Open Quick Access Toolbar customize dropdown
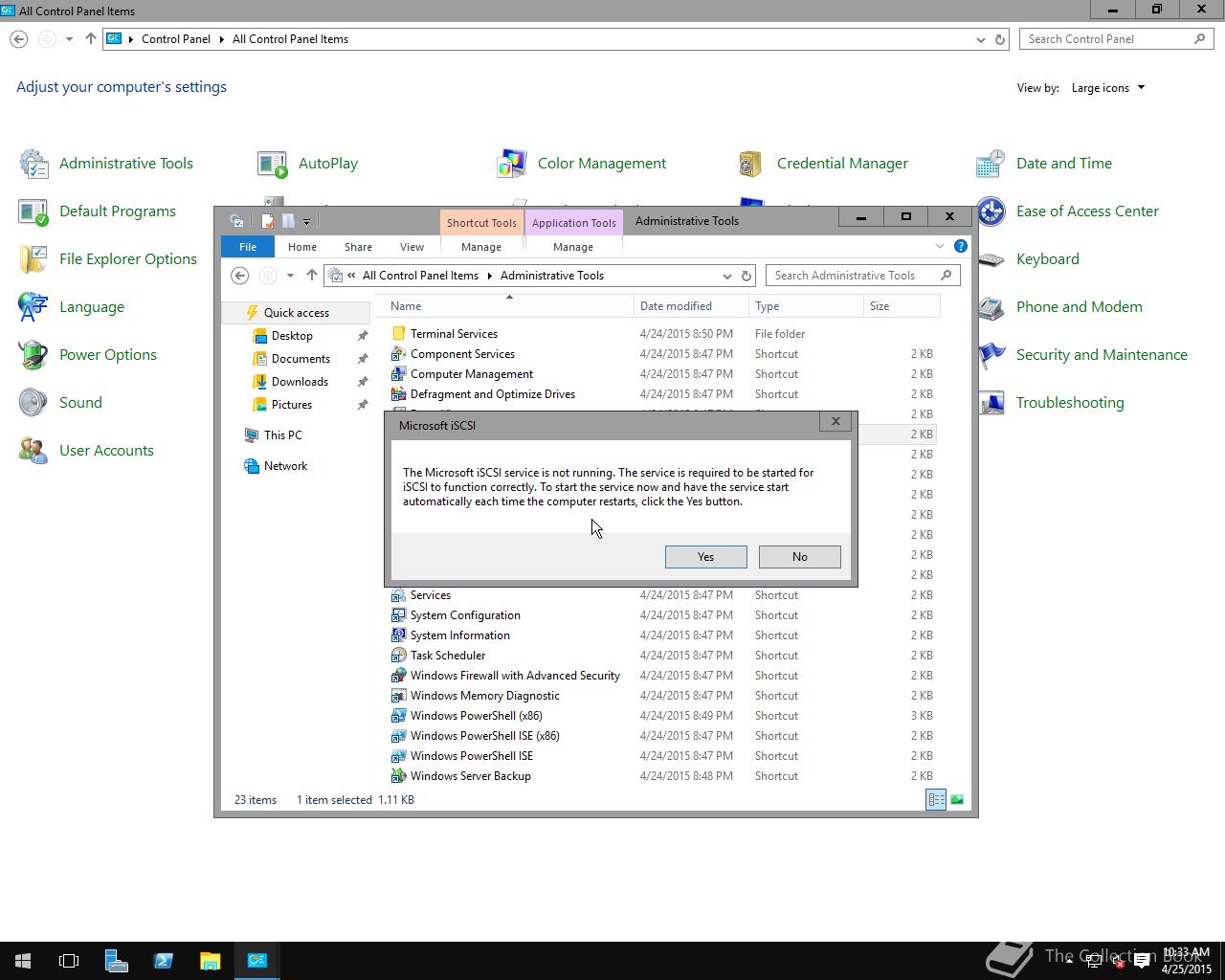Screen dimensions: 1225x980 [x=306, y=221]
